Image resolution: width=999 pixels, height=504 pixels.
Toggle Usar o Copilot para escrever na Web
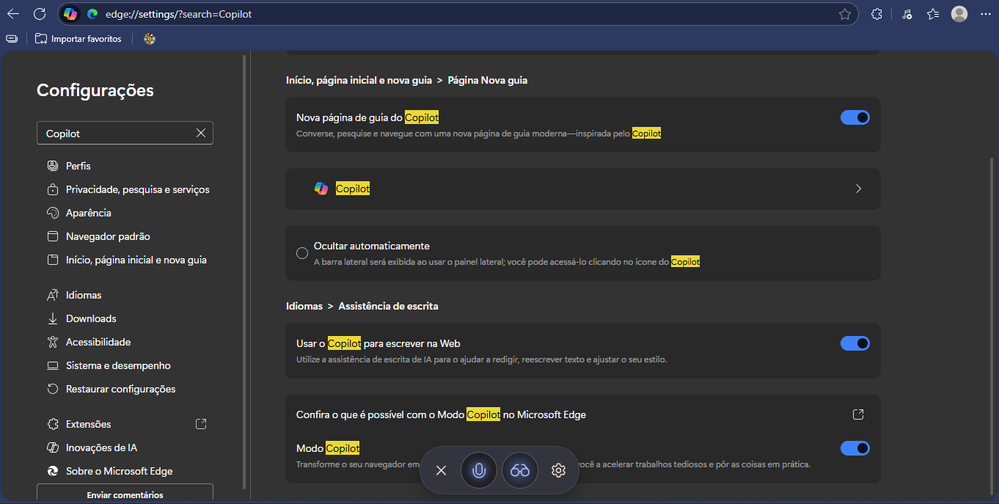(855, 343)
